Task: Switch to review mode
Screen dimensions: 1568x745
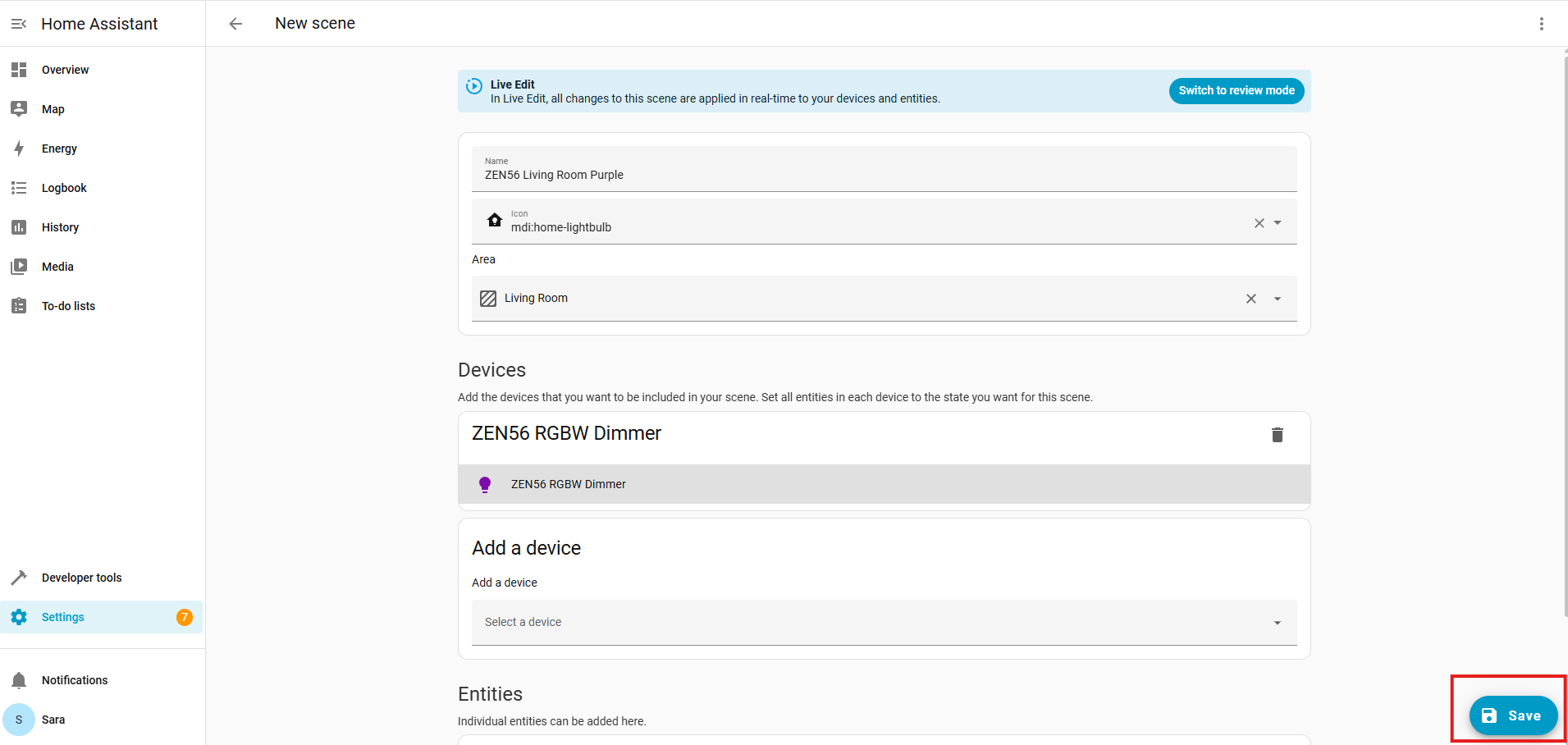Action: point(1236,91)
